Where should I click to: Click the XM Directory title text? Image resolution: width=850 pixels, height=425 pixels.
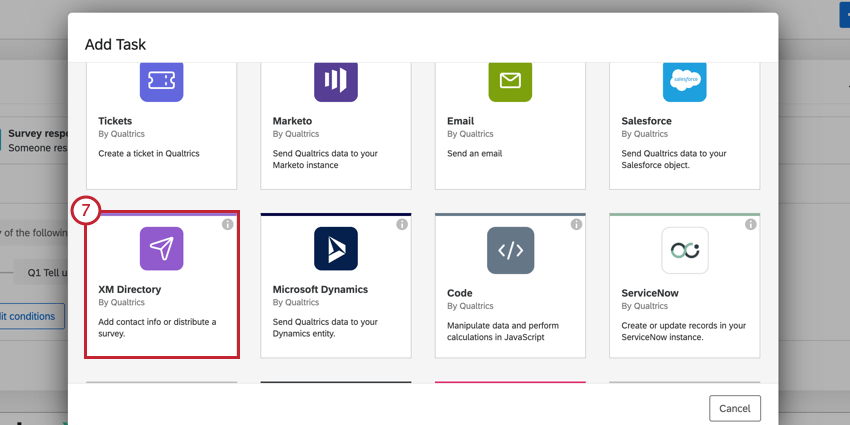coord(130,289)
